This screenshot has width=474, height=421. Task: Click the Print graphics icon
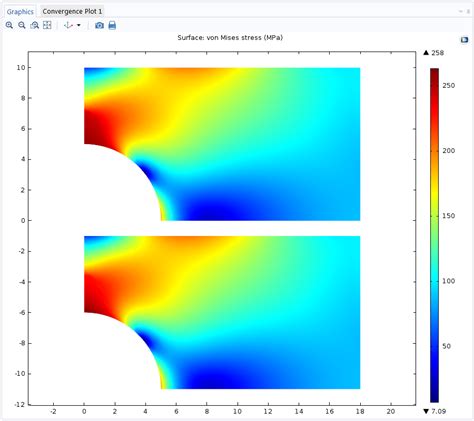pyautogui.click(x=112, y=25)
